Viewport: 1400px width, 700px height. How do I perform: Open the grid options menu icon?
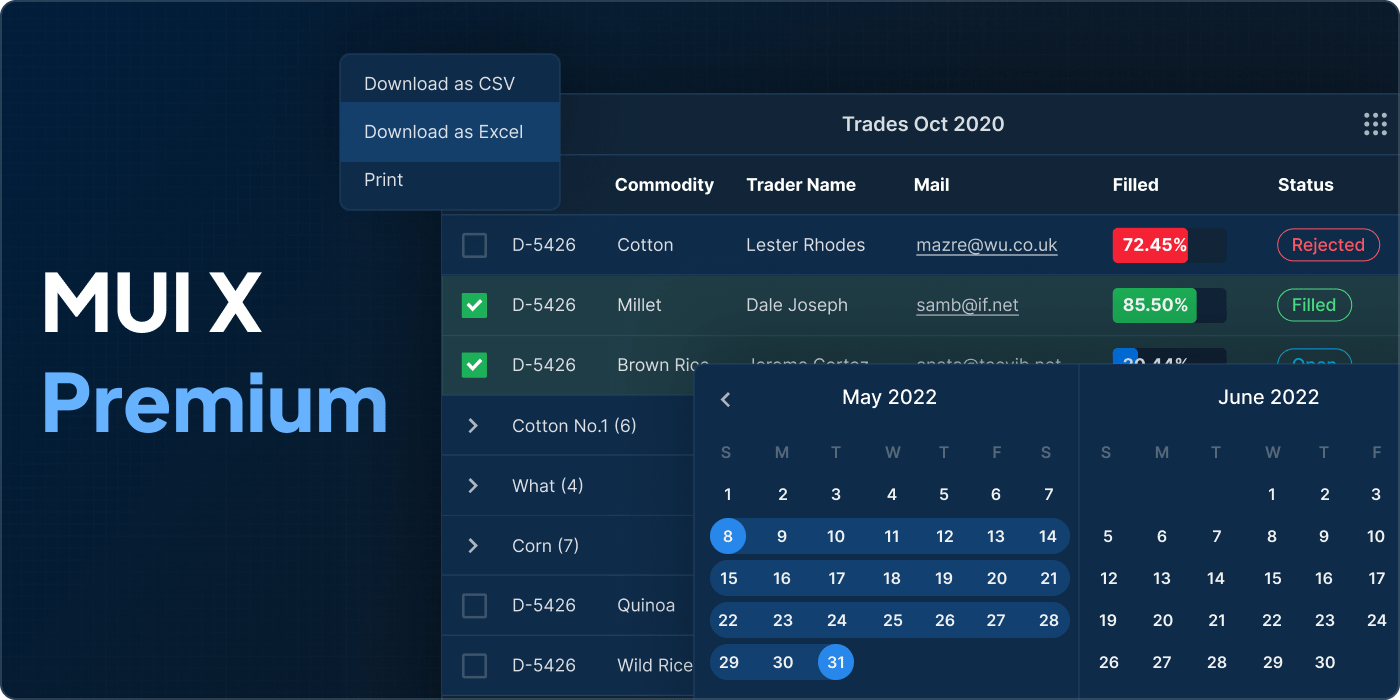tap(1375, 124)
